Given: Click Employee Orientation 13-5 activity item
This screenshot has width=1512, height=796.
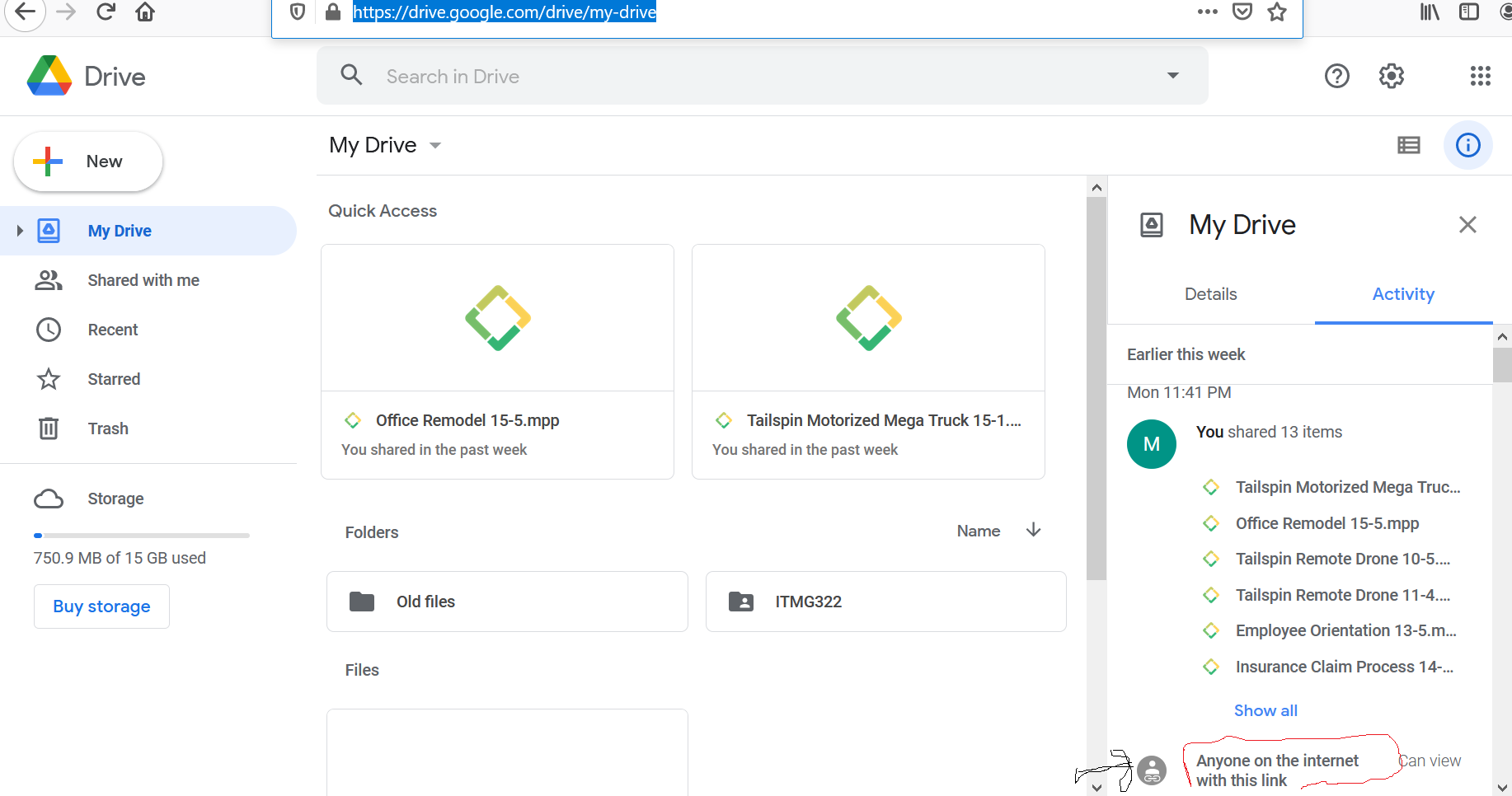Looking at the screenshot, I should tap(1345, 630).
